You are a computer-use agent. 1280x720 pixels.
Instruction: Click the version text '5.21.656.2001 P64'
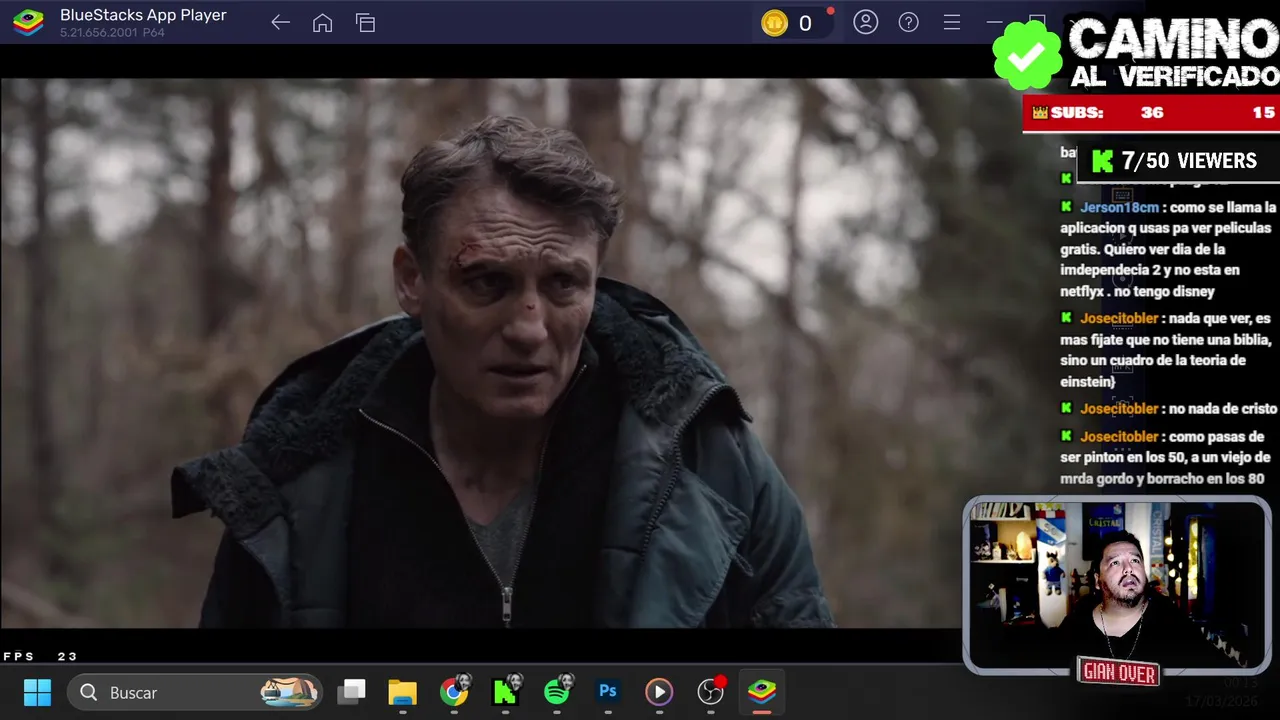(x=112, y=33)
